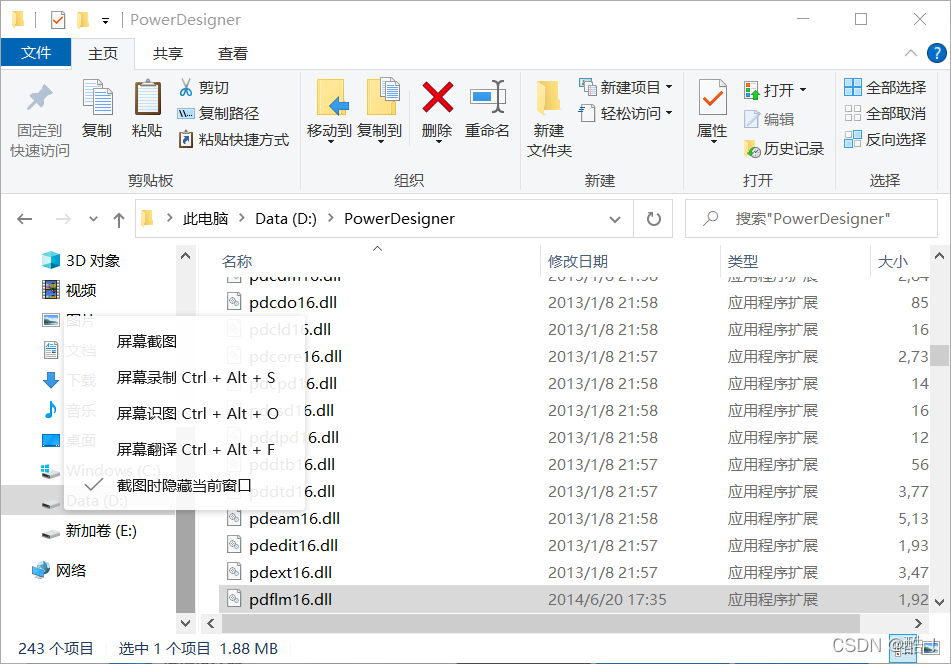Click 此电脑 in address breadcrumb
951x664 pixels.
coord(206,219)
